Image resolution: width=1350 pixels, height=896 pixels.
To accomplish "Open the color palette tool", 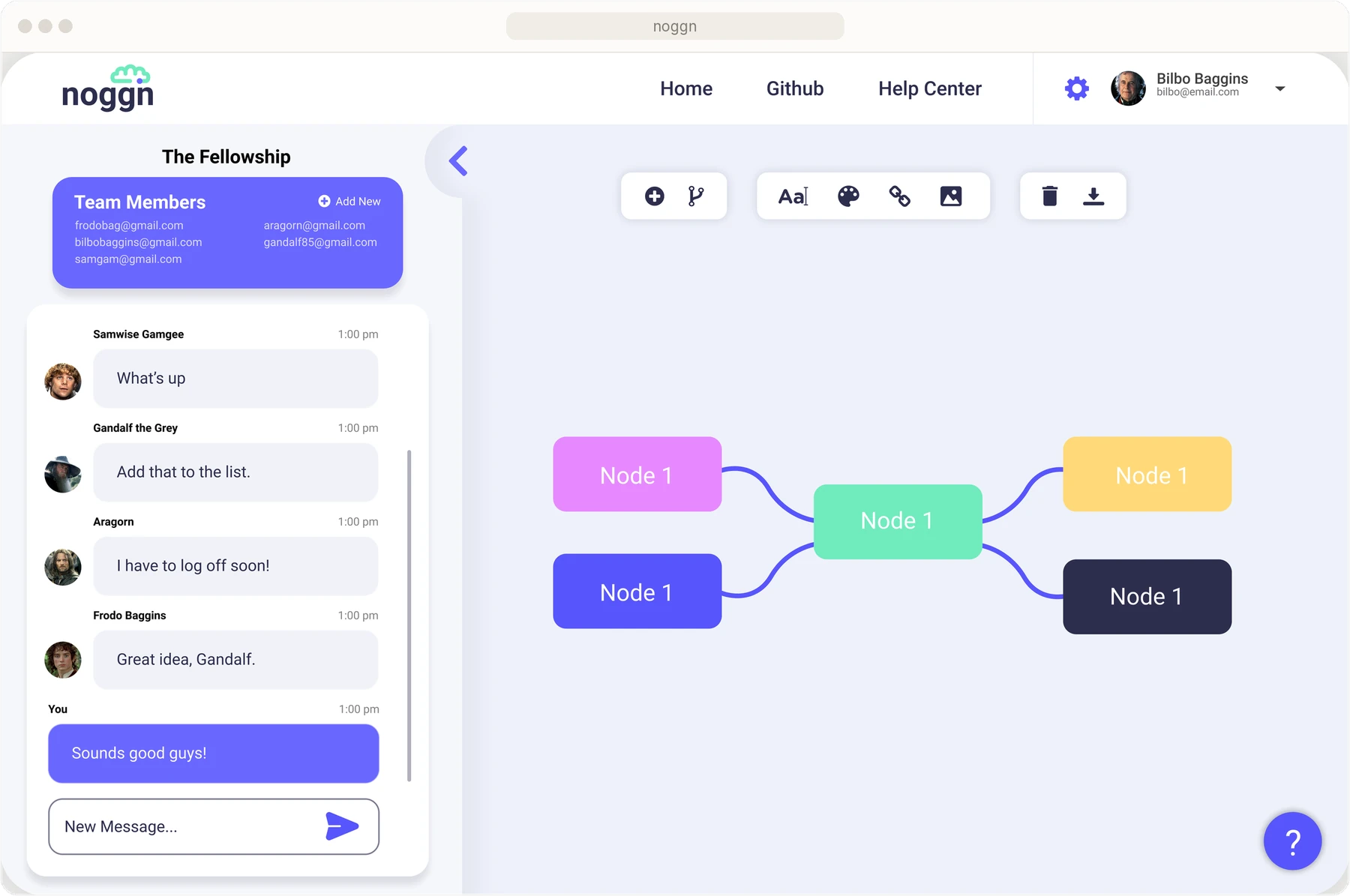I will pos(848,196).
